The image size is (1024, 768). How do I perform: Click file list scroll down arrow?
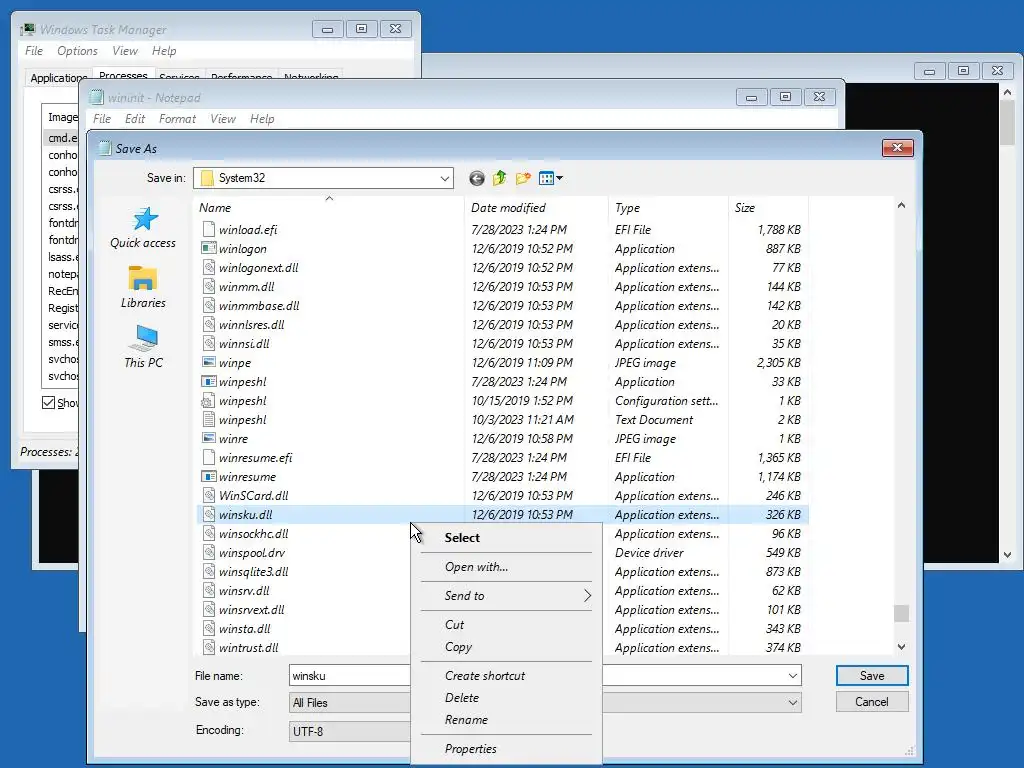point(901,647)
